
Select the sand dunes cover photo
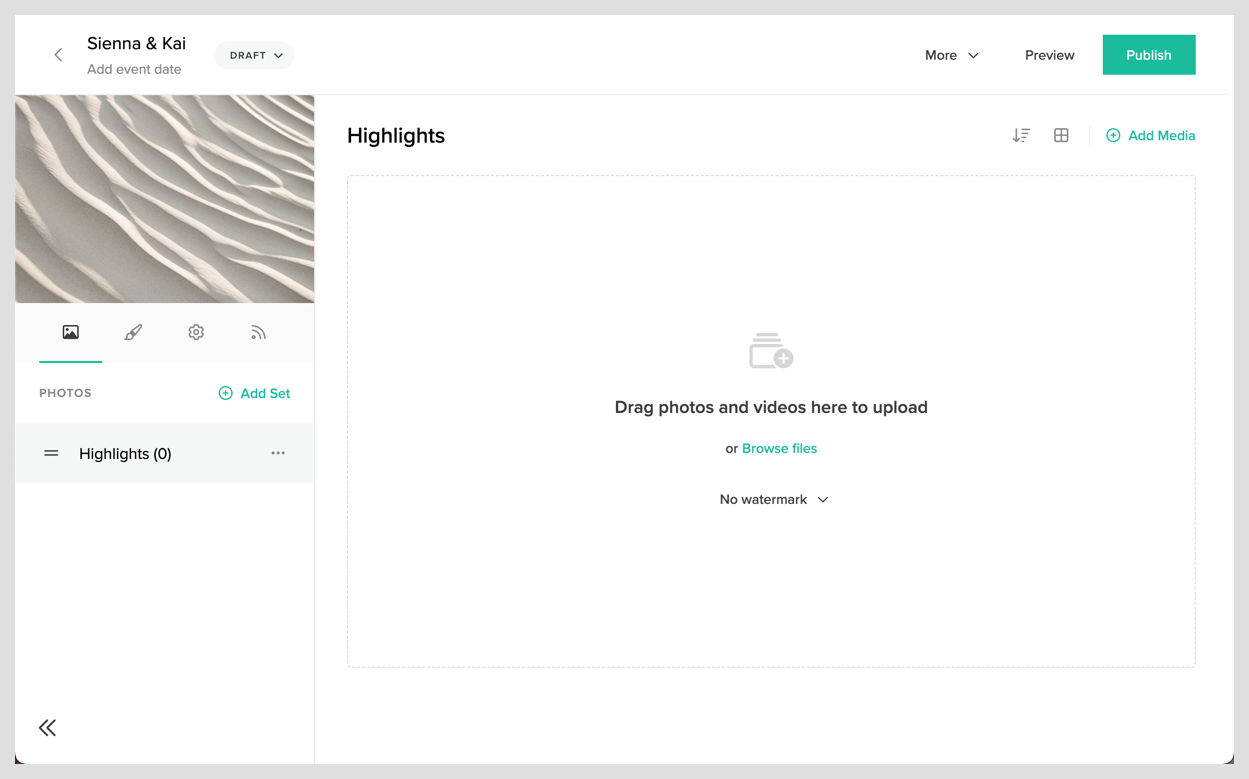tap(165, 199)
